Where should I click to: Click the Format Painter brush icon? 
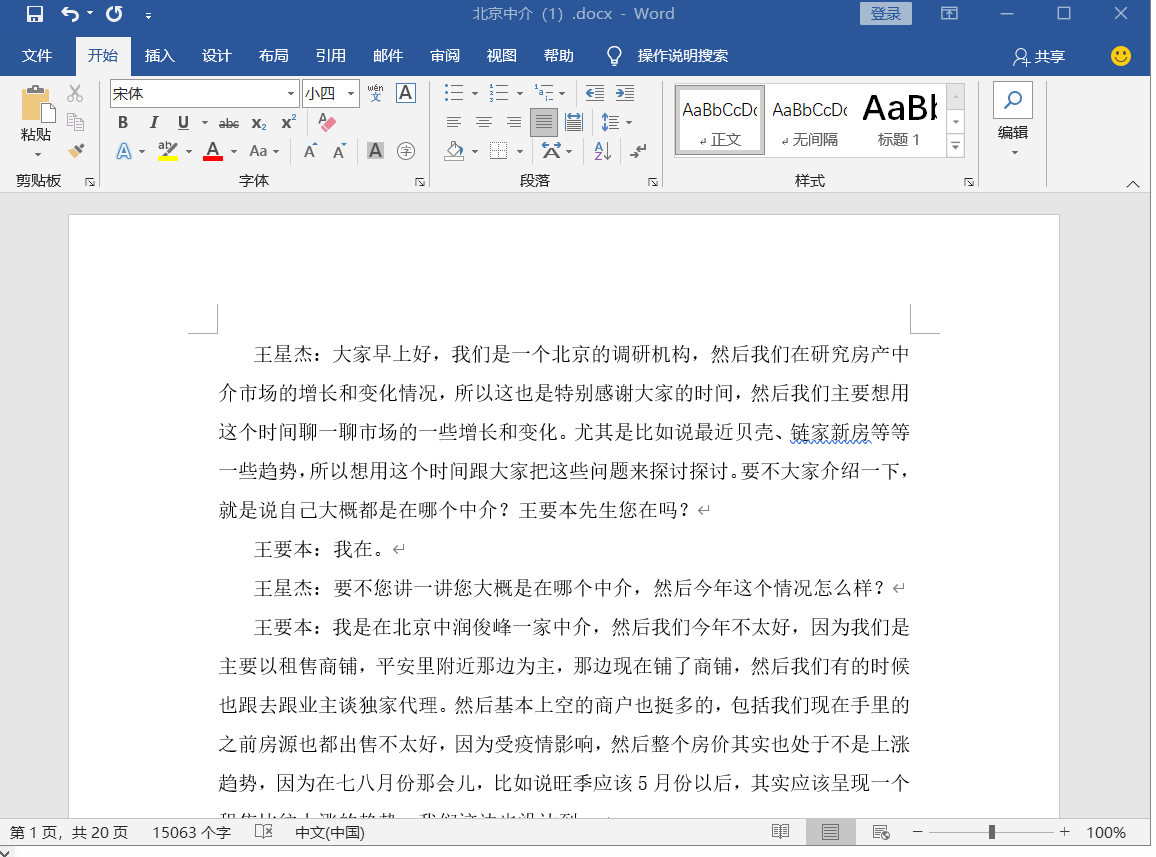tap(76, 150)
